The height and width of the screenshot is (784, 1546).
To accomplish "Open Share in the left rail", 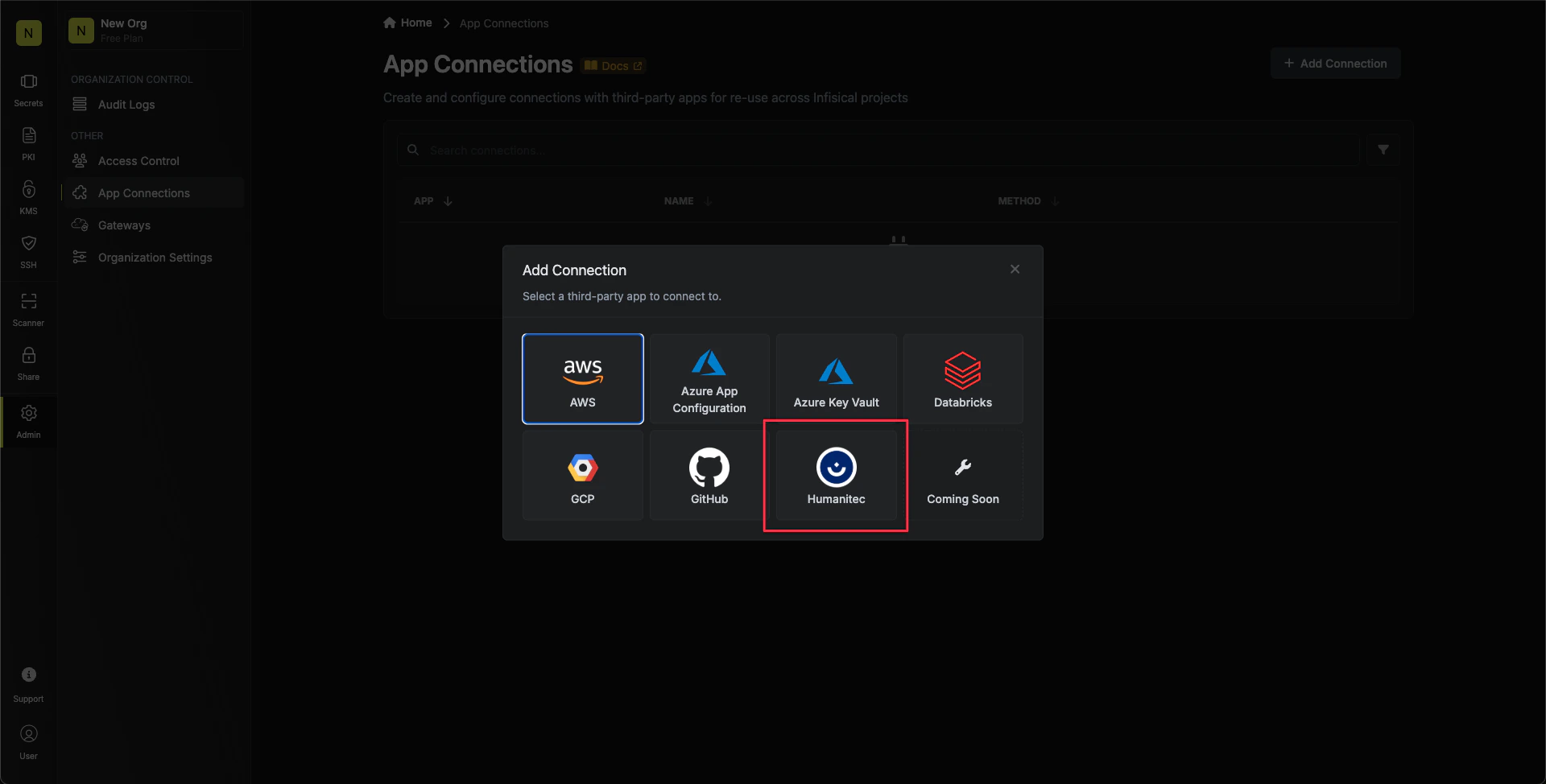I will click(x=28, y=364).
